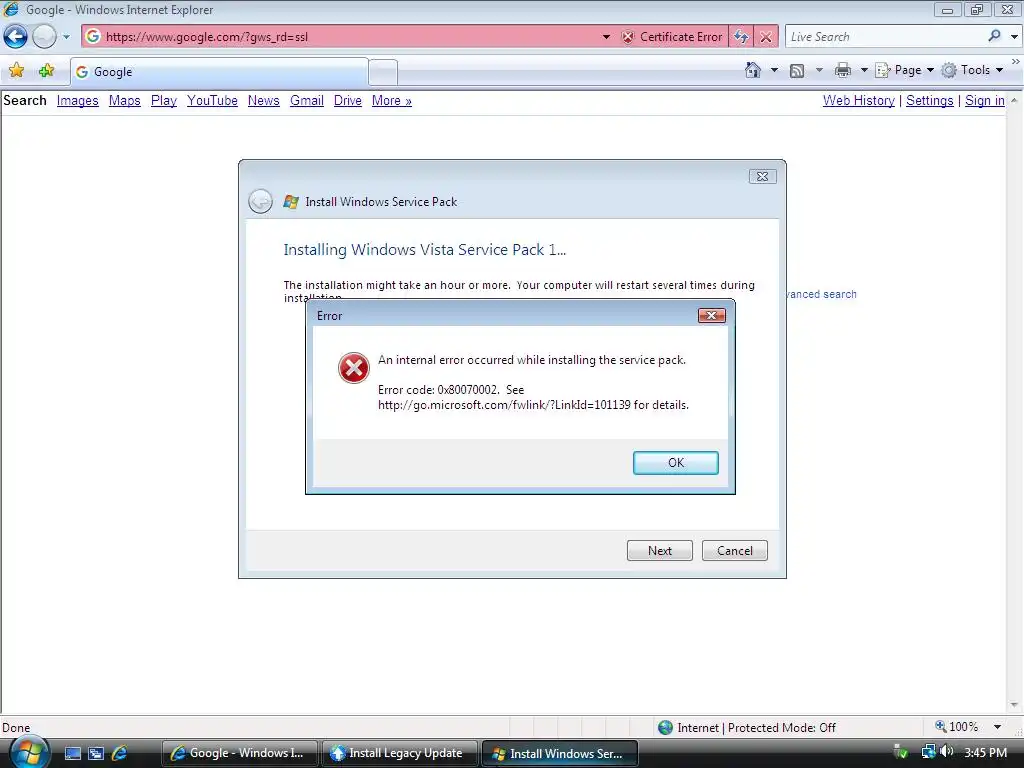Click Switch between windows quick launch icon
1024x768 pixels.
[x=96, y=754]
